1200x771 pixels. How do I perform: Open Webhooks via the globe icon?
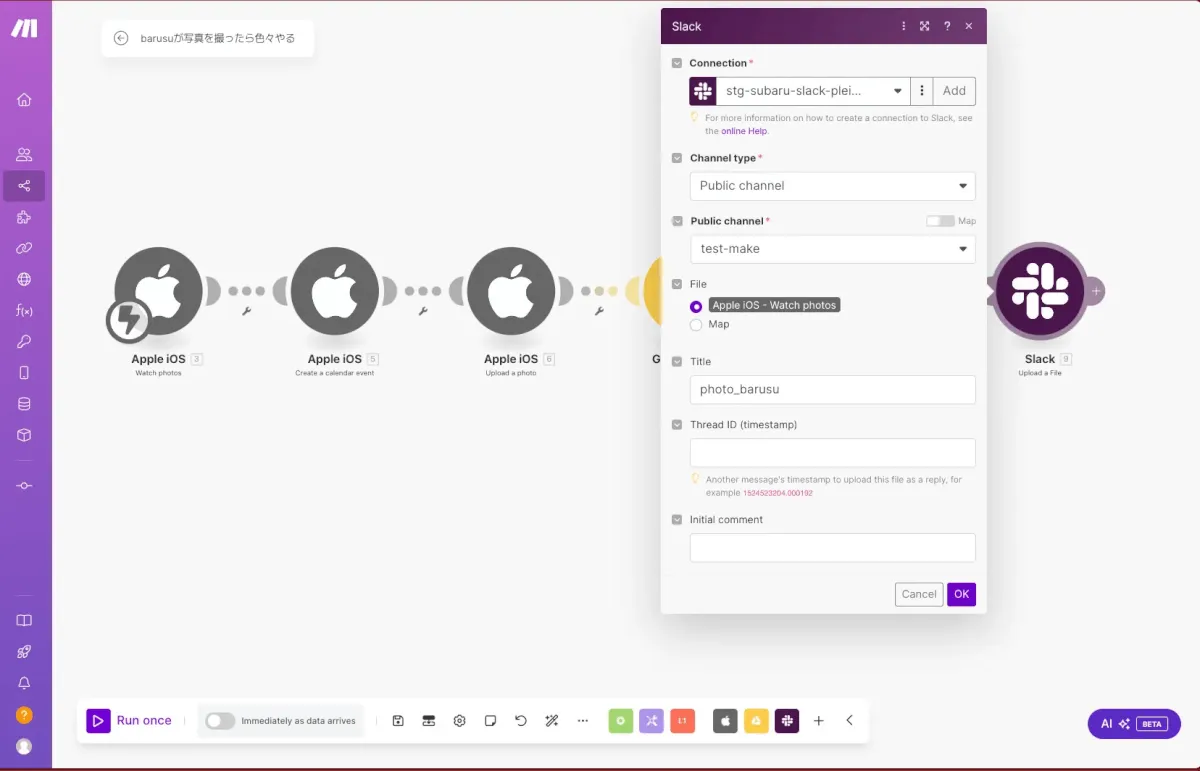(24, 279)
